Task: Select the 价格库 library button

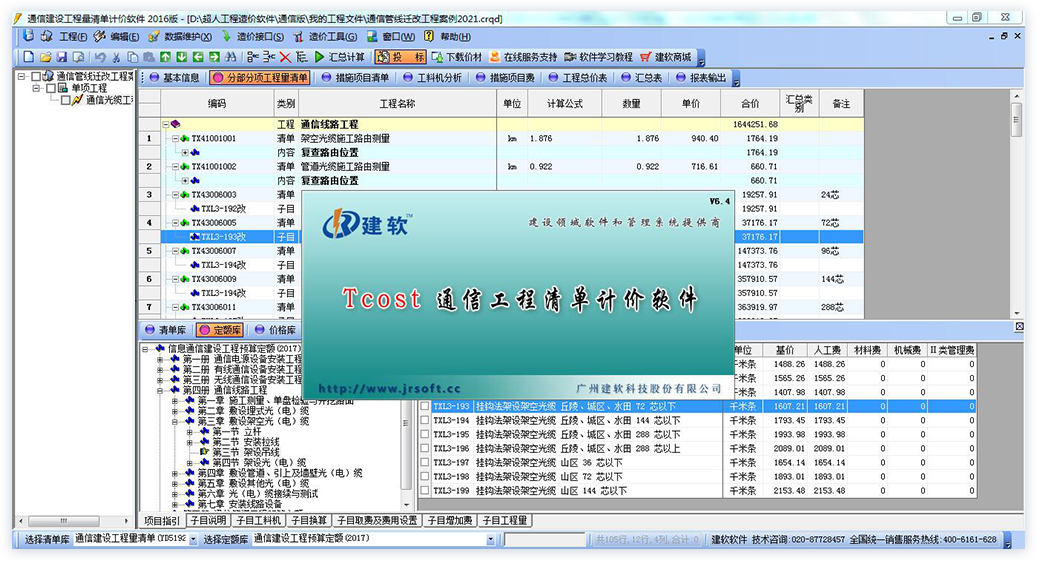Action: (x=275, y=330)
